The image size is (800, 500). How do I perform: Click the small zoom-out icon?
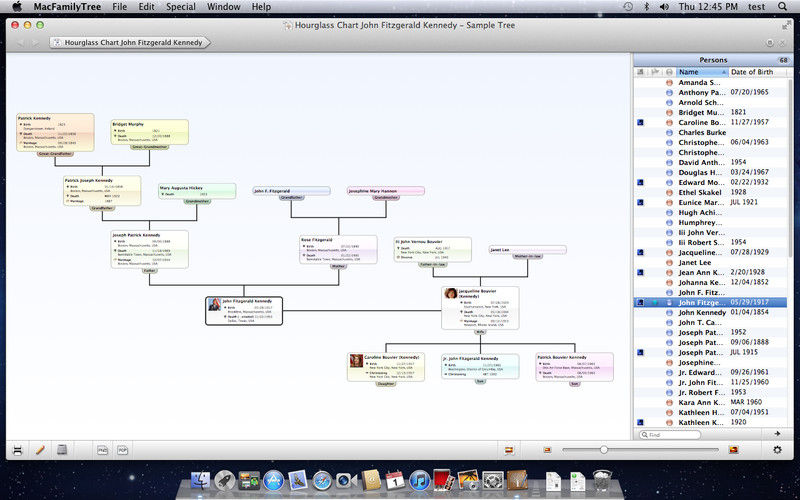547,450
